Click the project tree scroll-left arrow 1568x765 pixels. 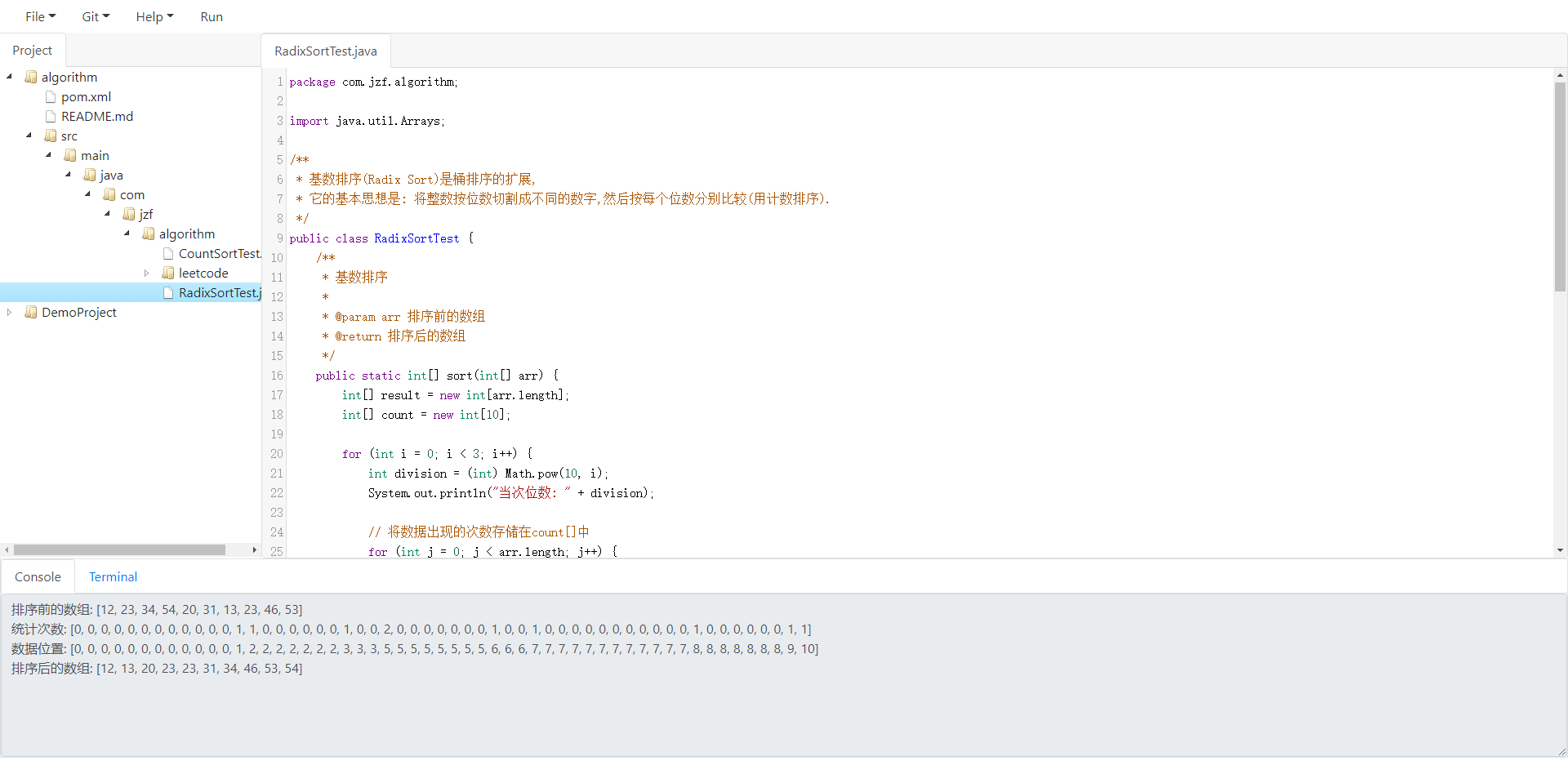pyautogui.click(x=7, y=549)
